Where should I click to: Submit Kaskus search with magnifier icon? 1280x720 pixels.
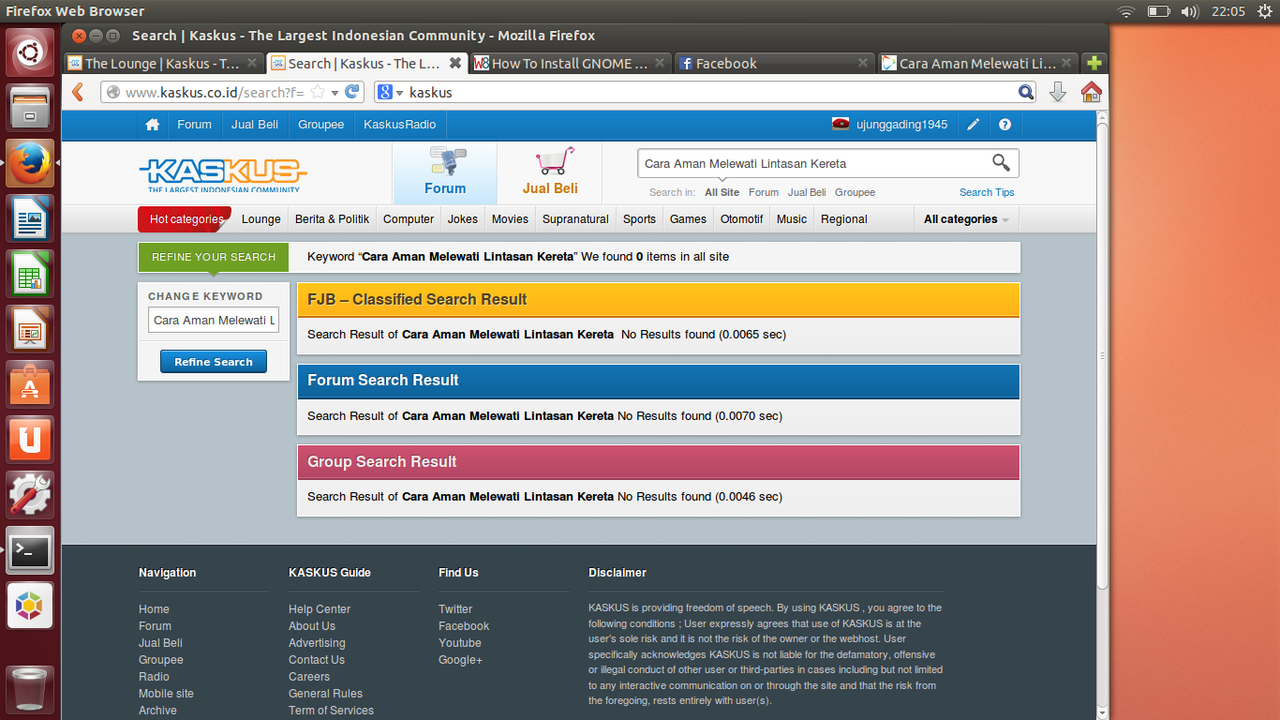pyautogui.click(x=1001, y=163)
